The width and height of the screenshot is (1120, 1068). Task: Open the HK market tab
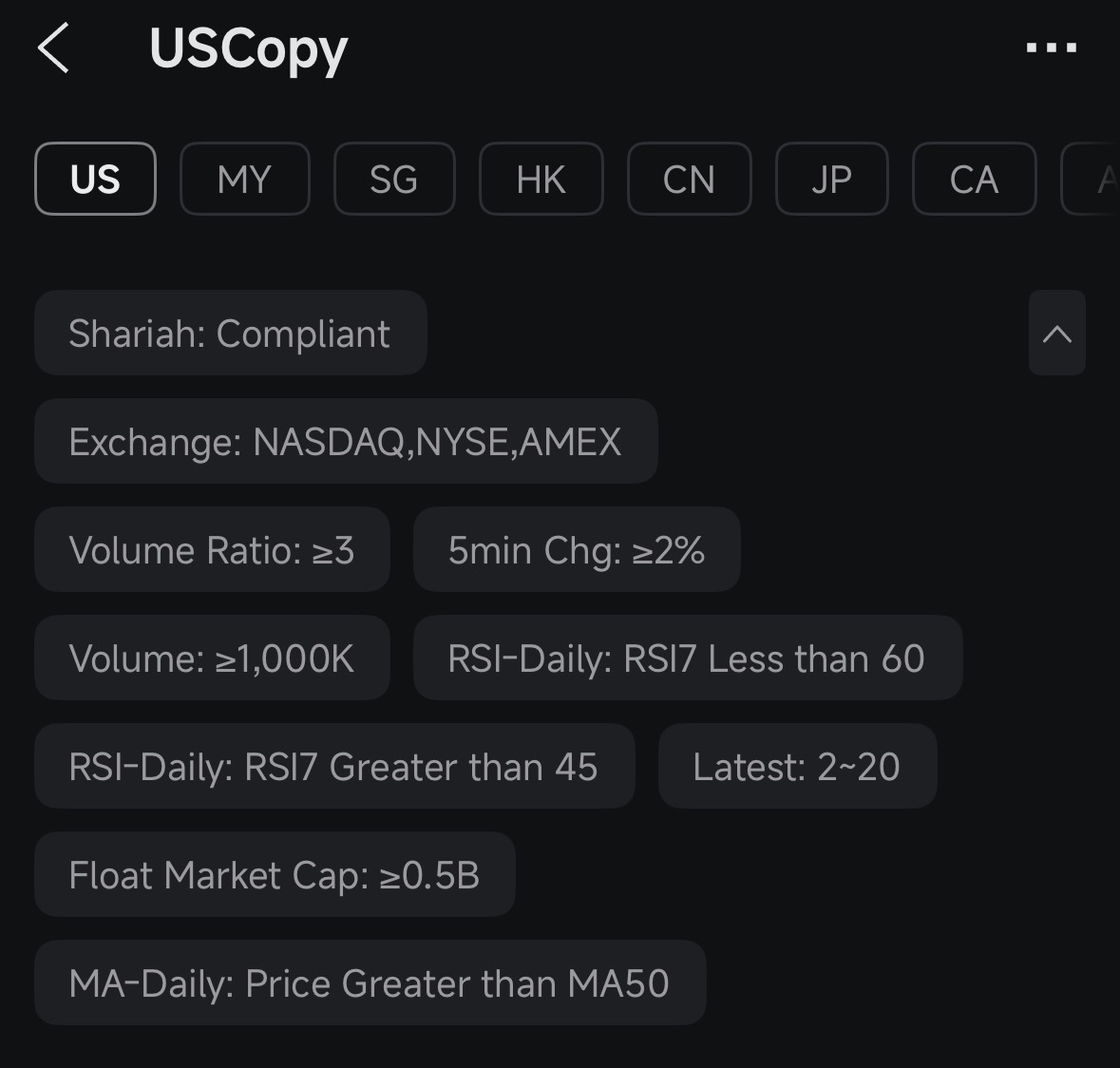click(541, 179)
